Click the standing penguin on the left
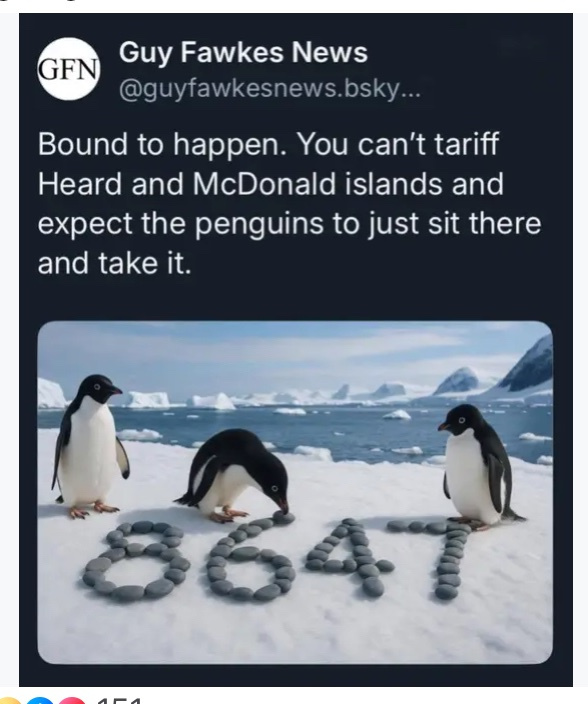This screenshot has width=588, height=704. tap(90, 445)
